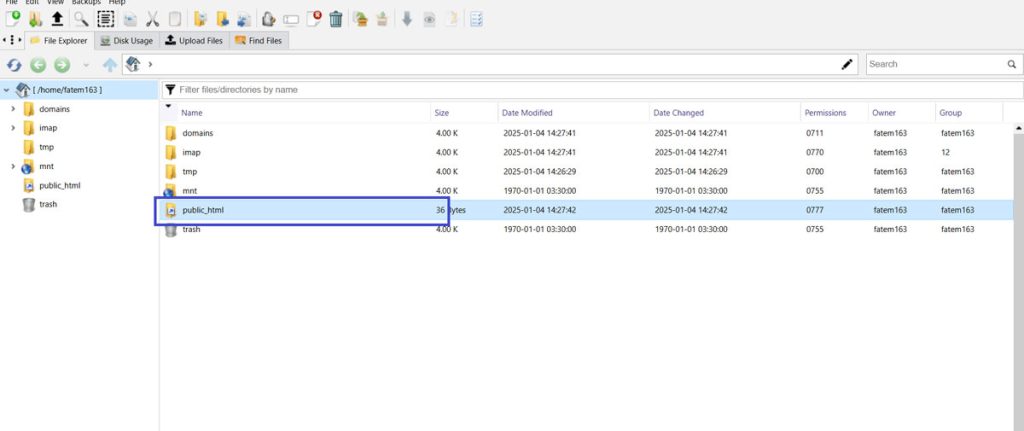Select the imap row in file list
Viewport: 1024px width, 431px height.
(x=588, y=152)
